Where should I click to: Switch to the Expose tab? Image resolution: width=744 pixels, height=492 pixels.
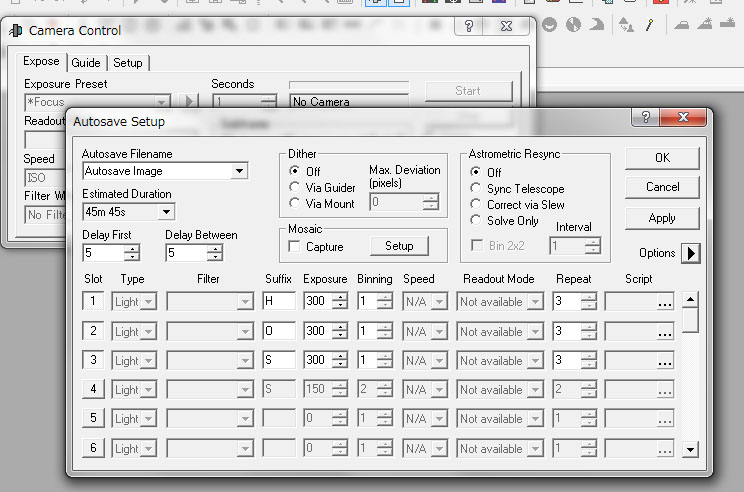pyautogui.click(x=41, y=61)
